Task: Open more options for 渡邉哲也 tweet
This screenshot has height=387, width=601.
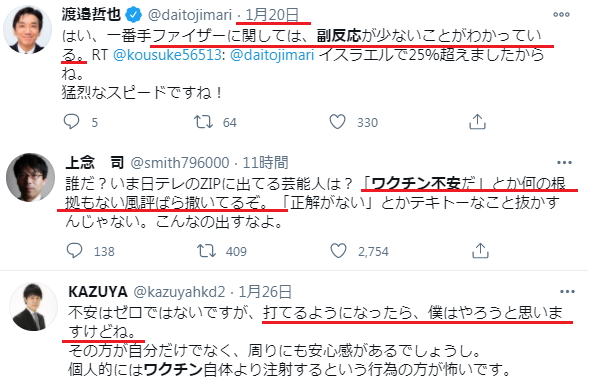Action: pyautogui.click(x=561, y=15)
